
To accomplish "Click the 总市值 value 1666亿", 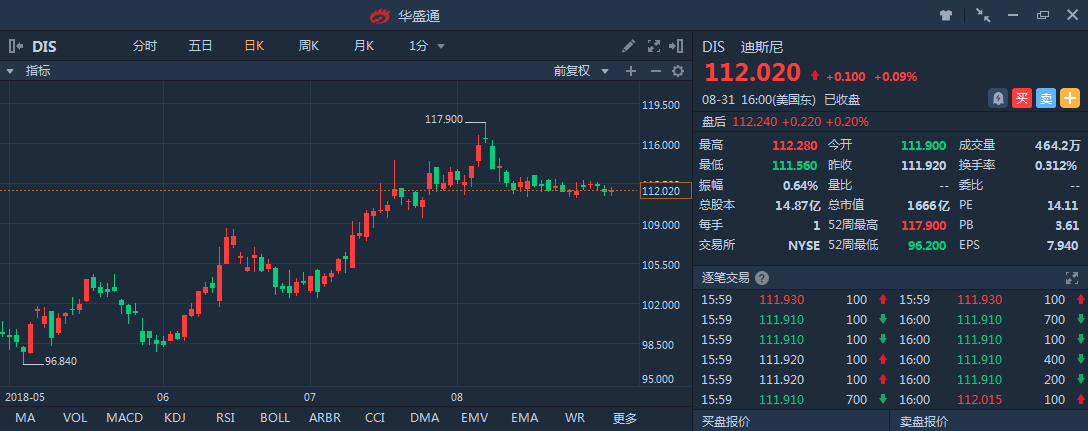I will (928, 205).
